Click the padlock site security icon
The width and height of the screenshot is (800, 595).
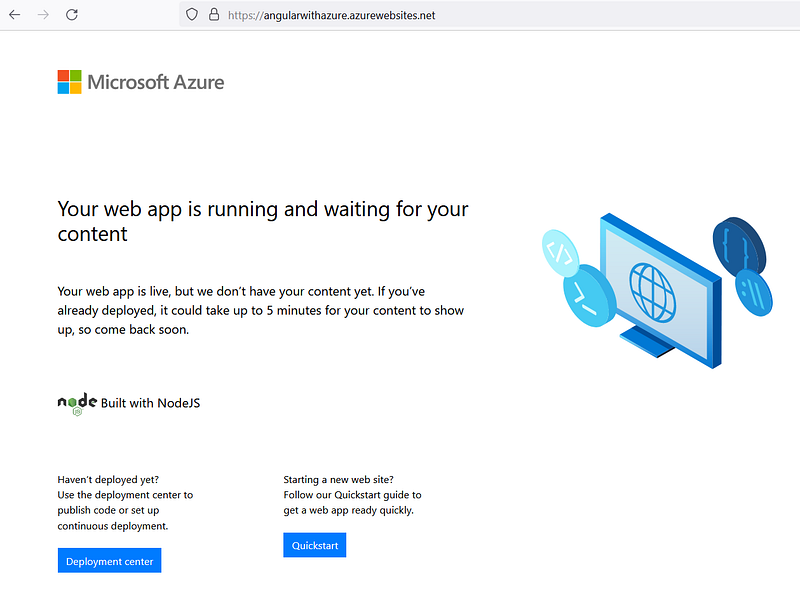coord(214,15)
